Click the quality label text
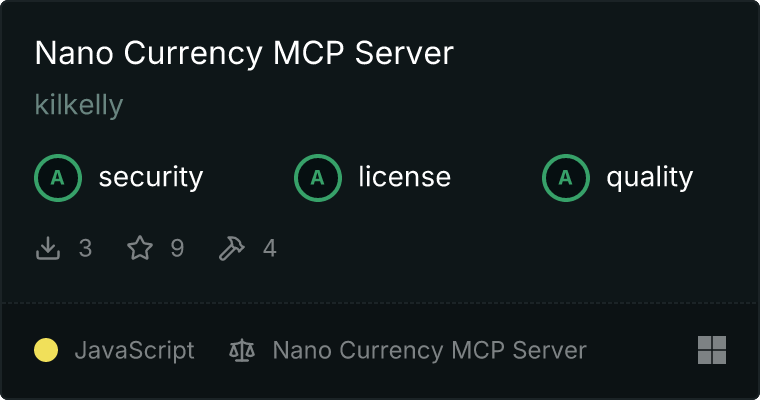 coord(650,177)
